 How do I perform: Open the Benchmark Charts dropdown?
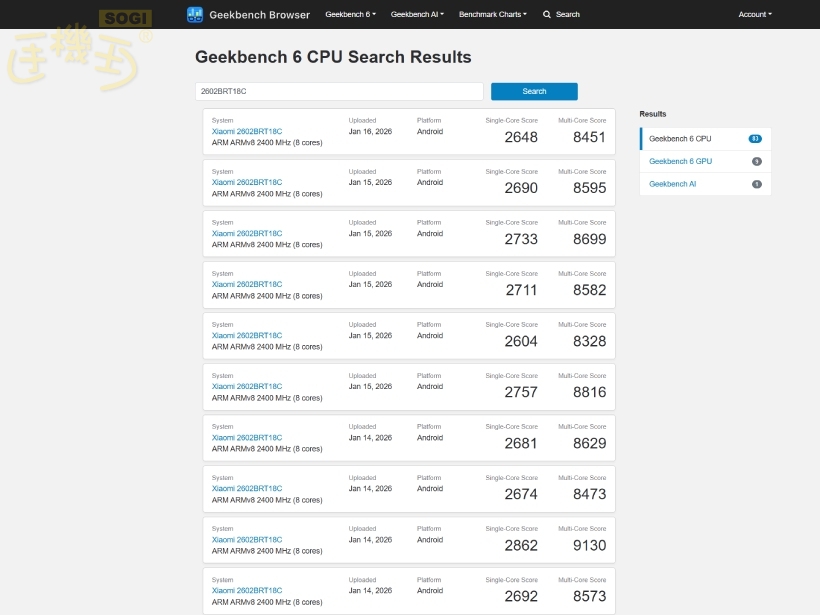493,15
